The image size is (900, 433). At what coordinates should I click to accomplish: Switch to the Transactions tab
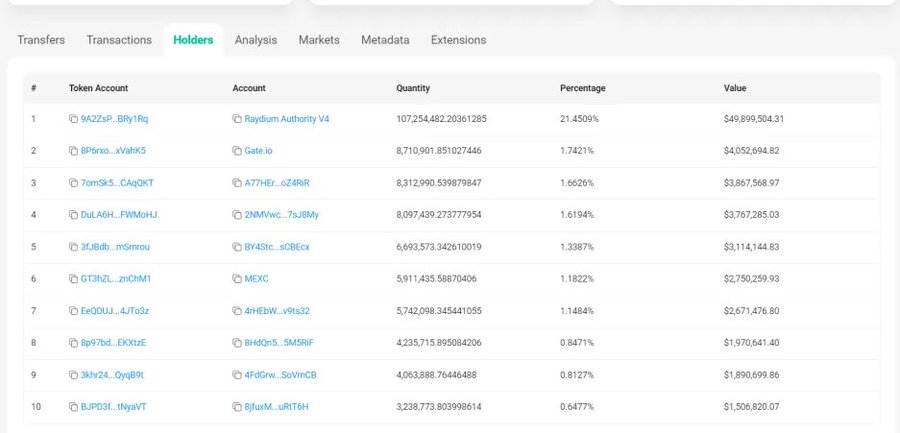pyautogui.click(x=119, y=40)
